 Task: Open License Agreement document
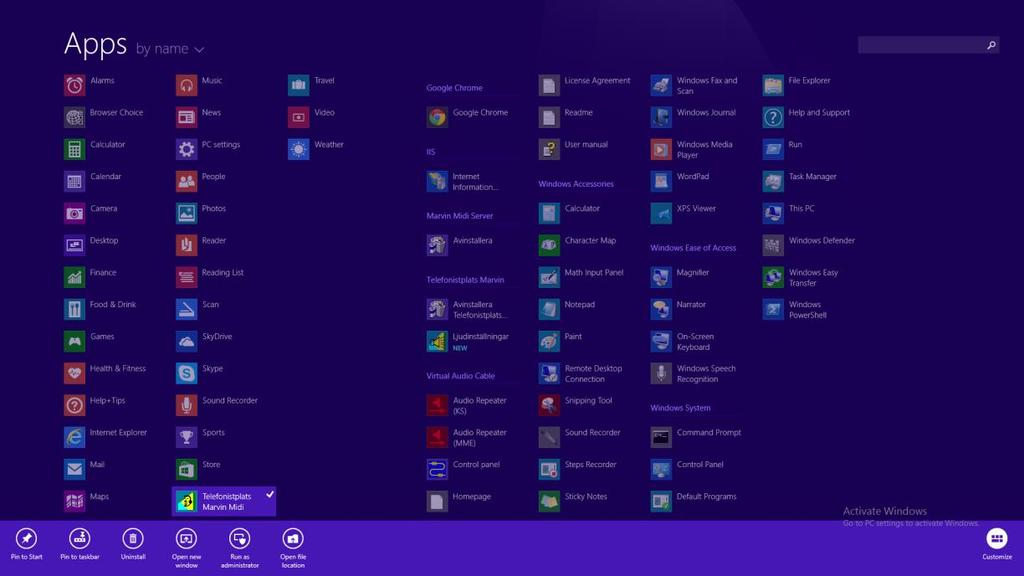click(x=584, y=85)
